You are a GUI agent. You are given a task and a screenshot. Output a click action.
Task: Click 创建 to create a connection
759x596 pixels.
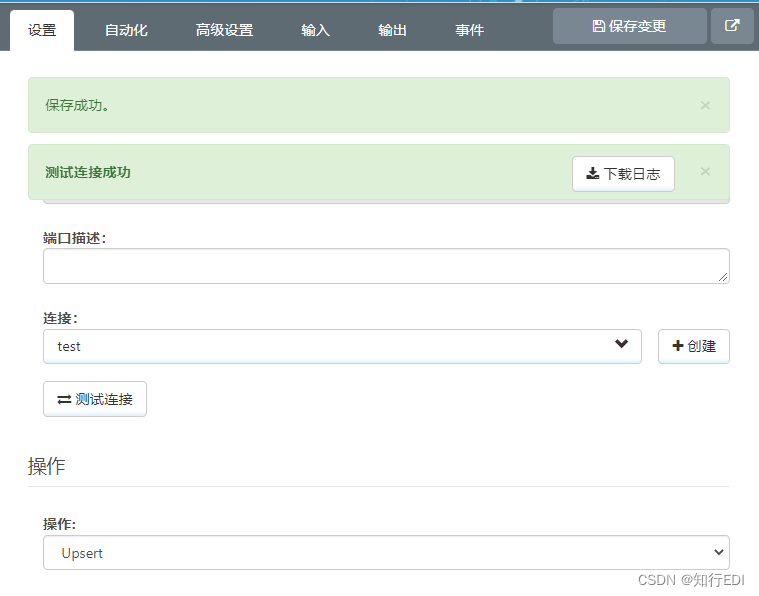(694, 346)
